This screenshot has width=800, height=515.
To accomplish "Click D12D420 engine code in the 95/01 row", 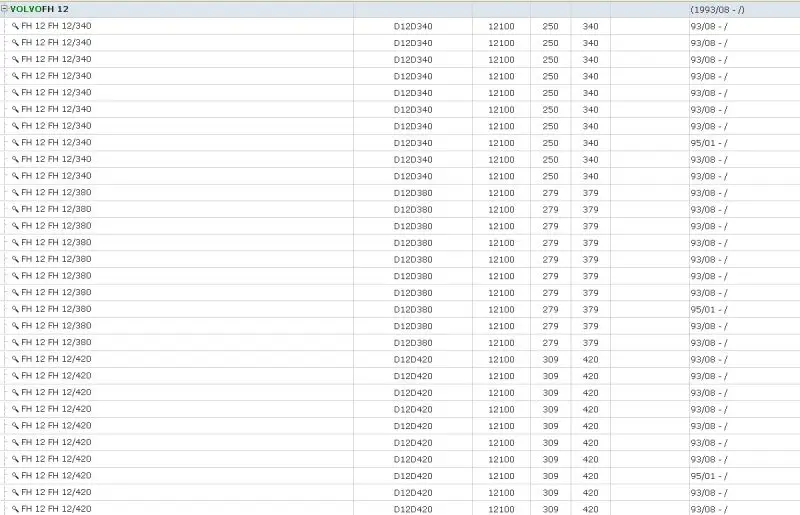I will click(413, 476).
